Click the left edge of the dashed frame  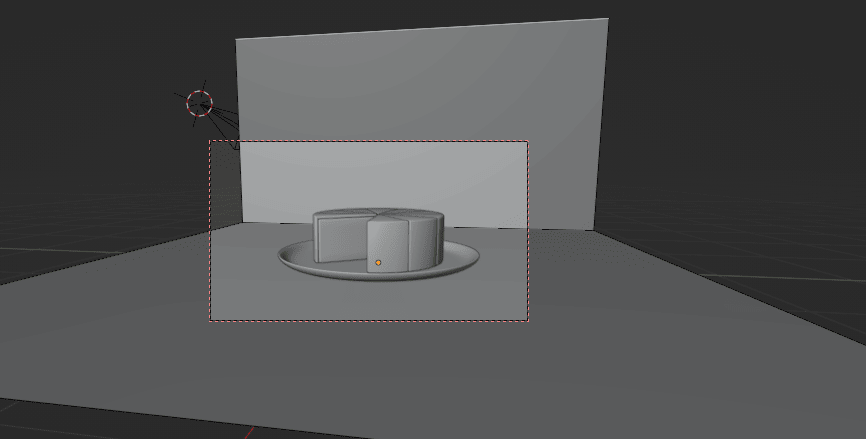[x=210, y=230]
